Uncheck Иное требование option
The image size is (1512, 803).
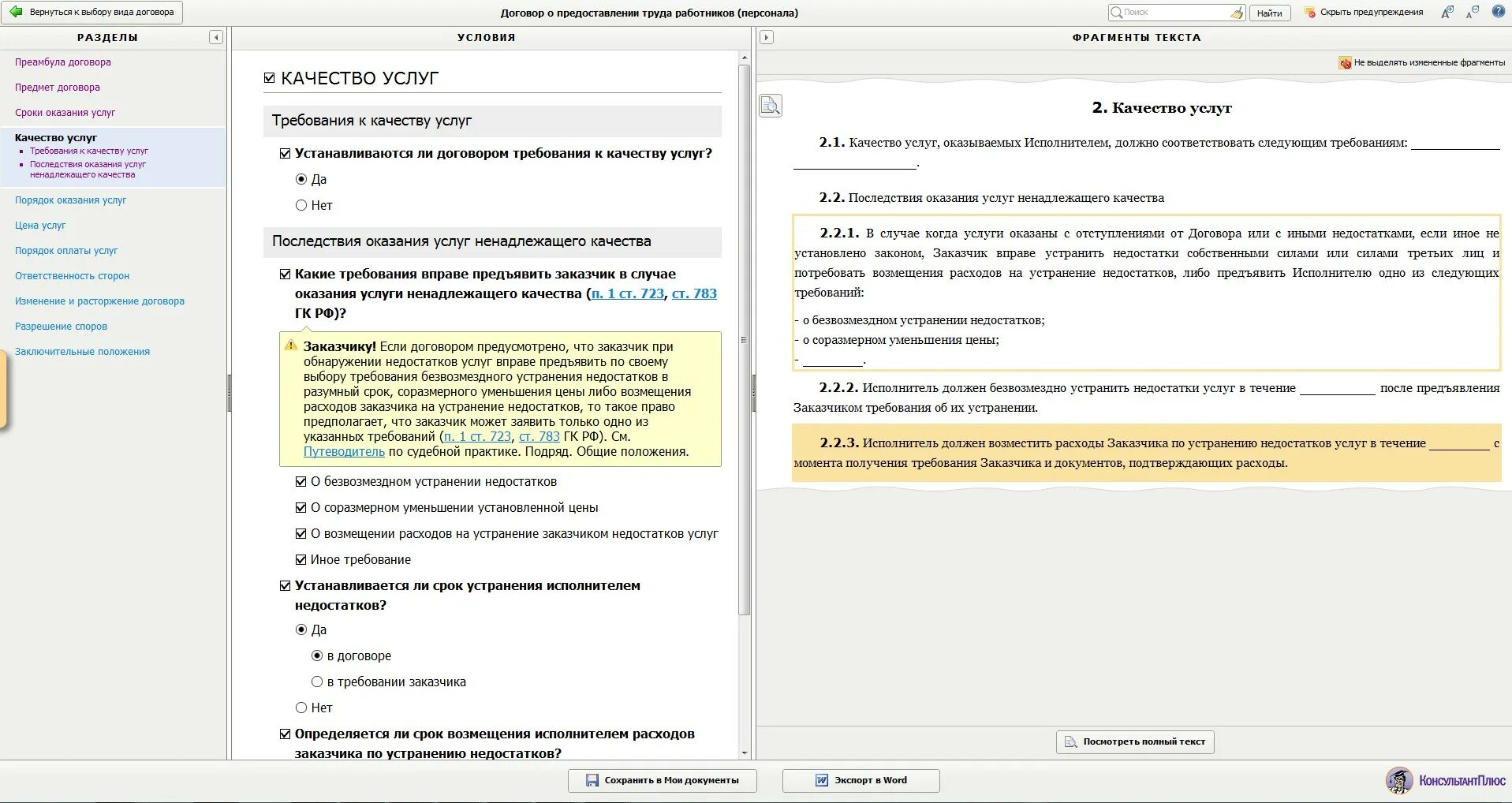pyautogui.click(x=301, y=559)
